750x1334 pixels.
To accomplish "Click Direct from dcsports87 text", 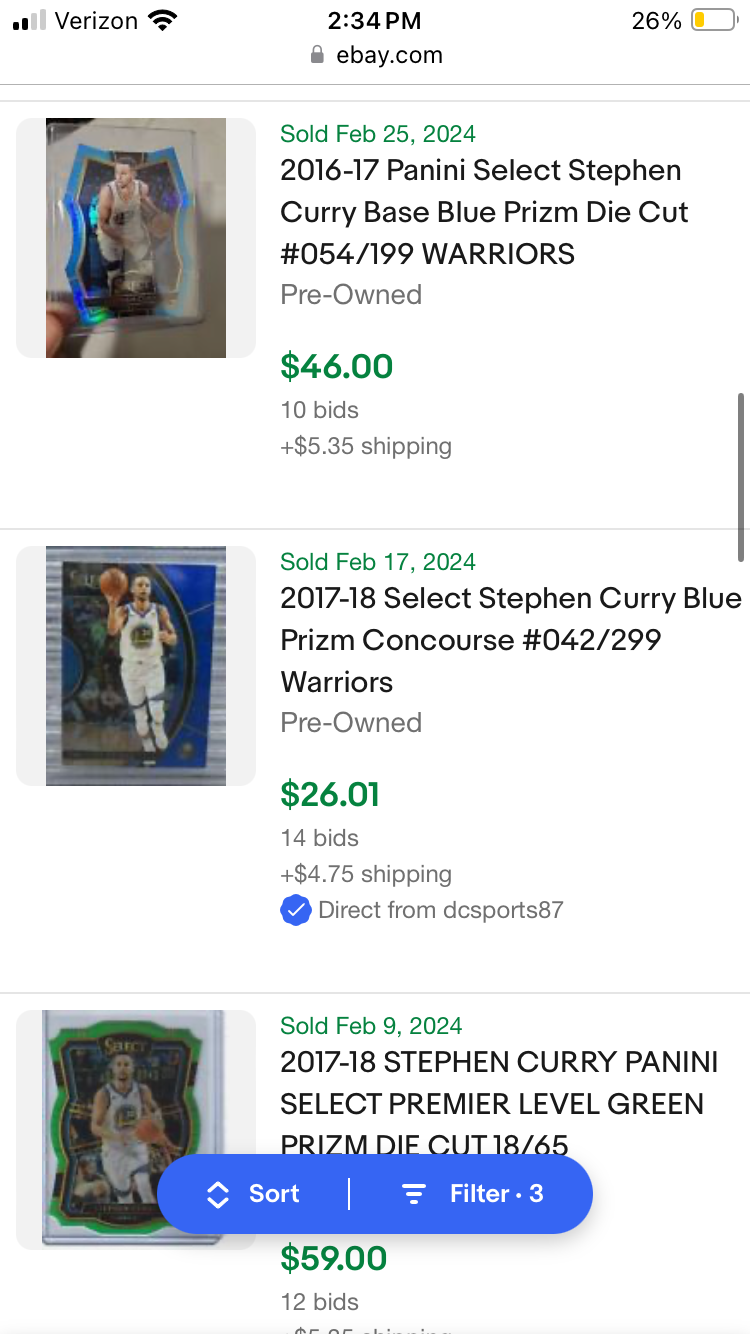I will [441, 910].
